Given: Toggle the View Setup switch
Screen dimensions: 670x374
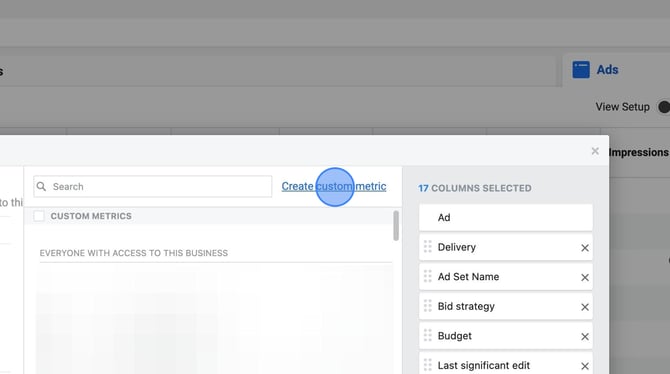Looking at the screenshot, I should click(663, 107).
